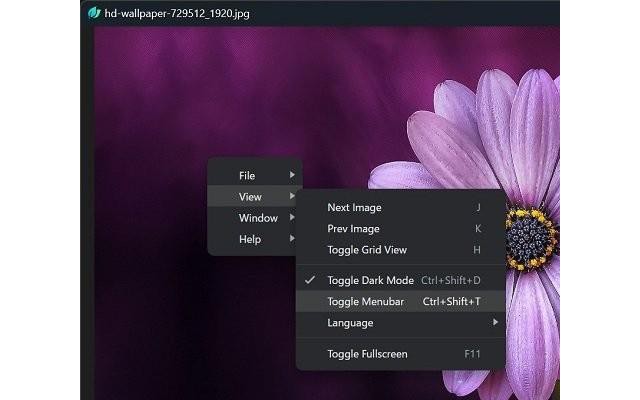640x400 pixels.
Task: Open the File menu entry
Action: click(x=255, y=176)
